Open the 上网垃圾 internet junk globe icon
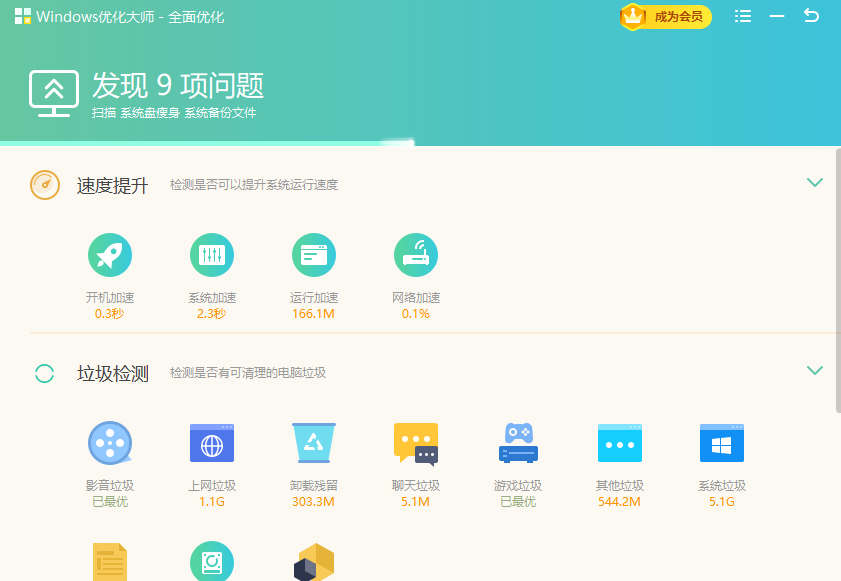This screenshot has height=581, width=841. point(212,443)
